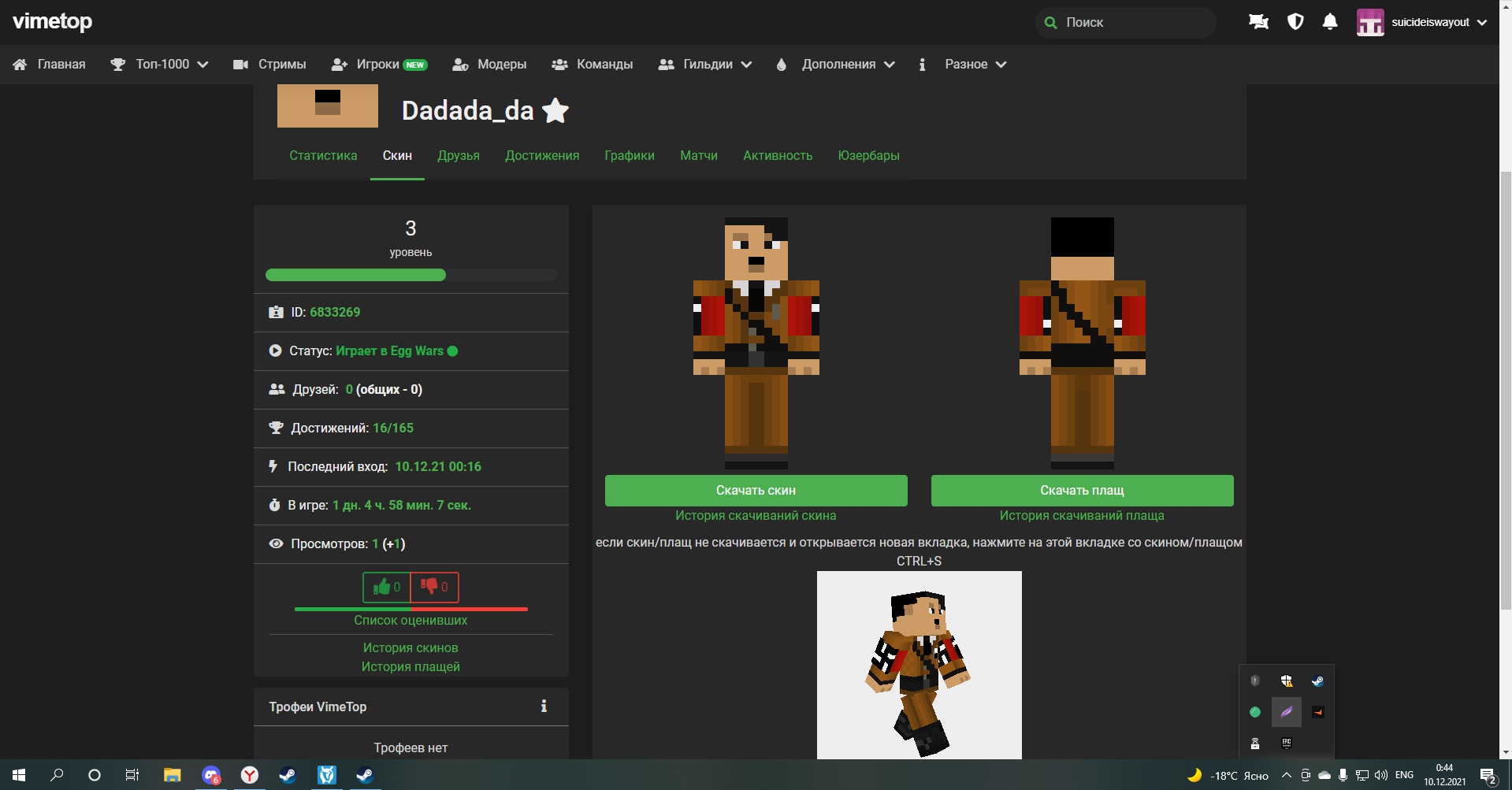Open Yandex Browser in the taskbar
Viewport: 1512px width, 790px height.
249,775
